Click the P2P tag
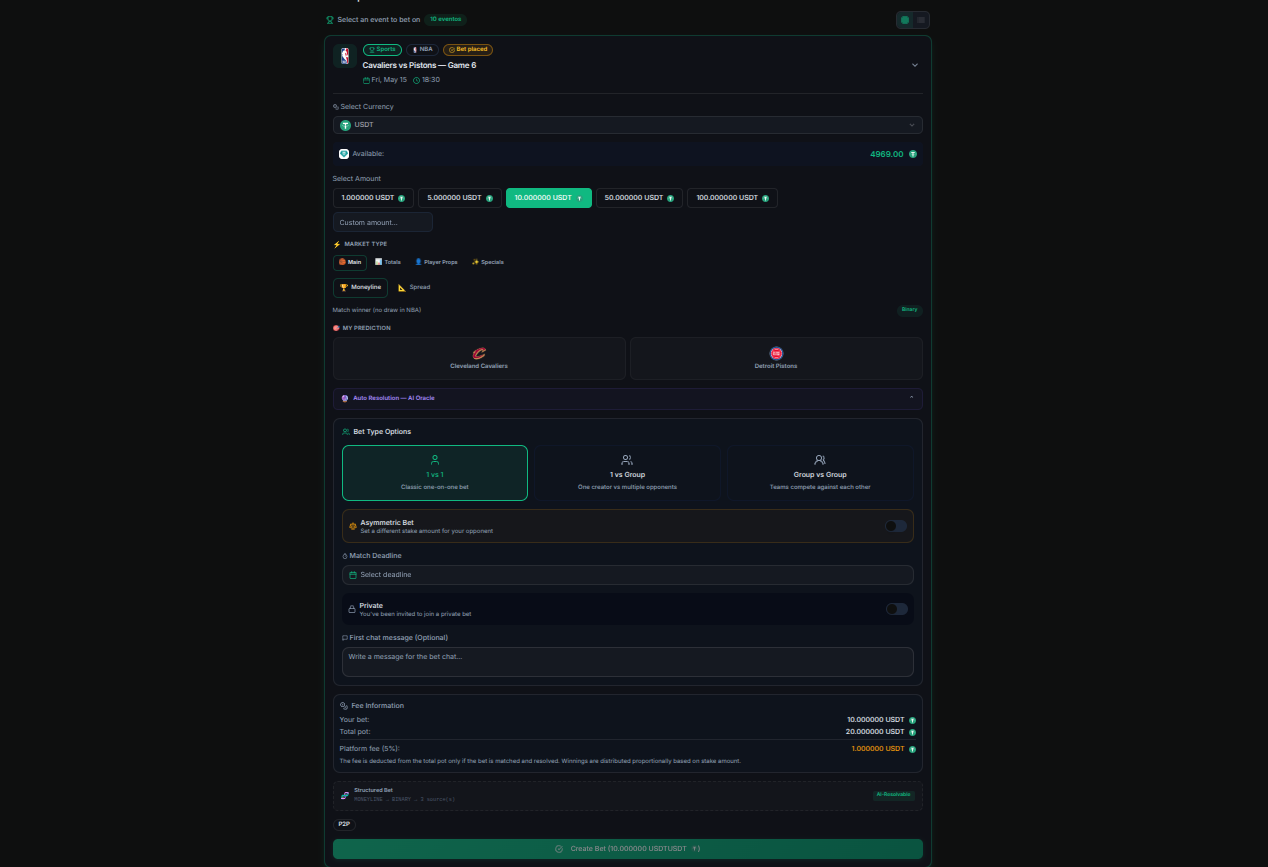 coord(344,824)
